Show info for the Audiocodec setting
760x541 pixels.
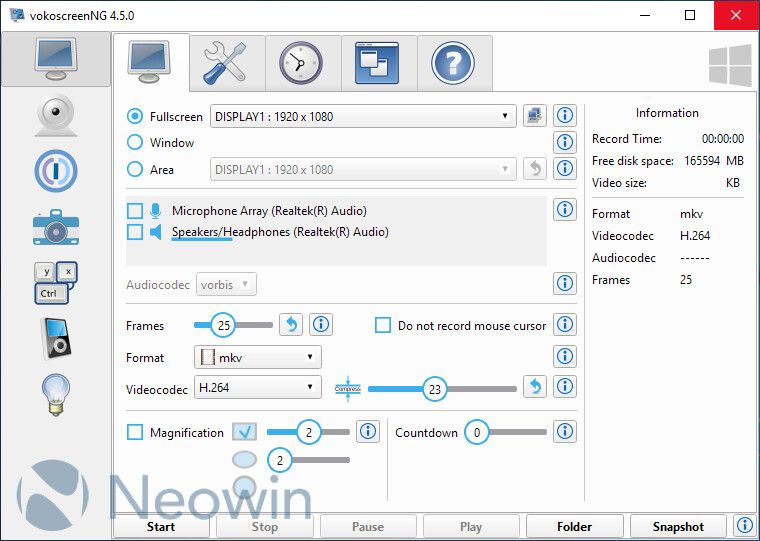(x=565, y=283)
